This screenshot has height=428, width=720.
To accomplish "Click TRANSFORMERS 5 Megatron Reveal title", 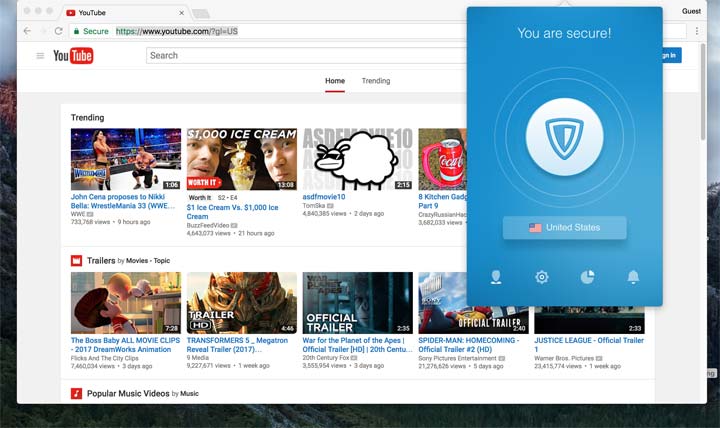I will pyautogui.click(x=237, y=345).
